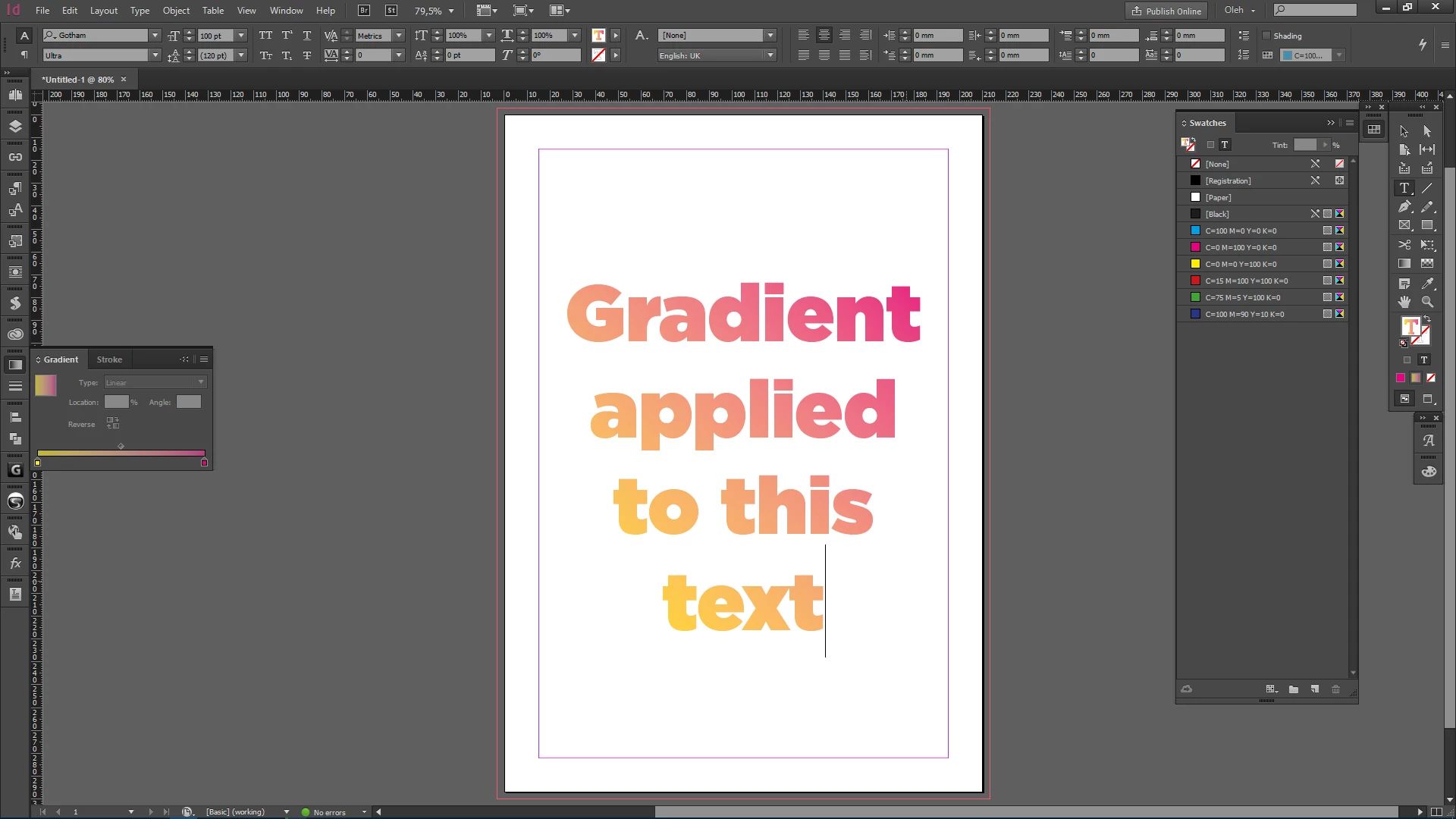Switch to paragraph formatting controls

(x=24, y=55)
